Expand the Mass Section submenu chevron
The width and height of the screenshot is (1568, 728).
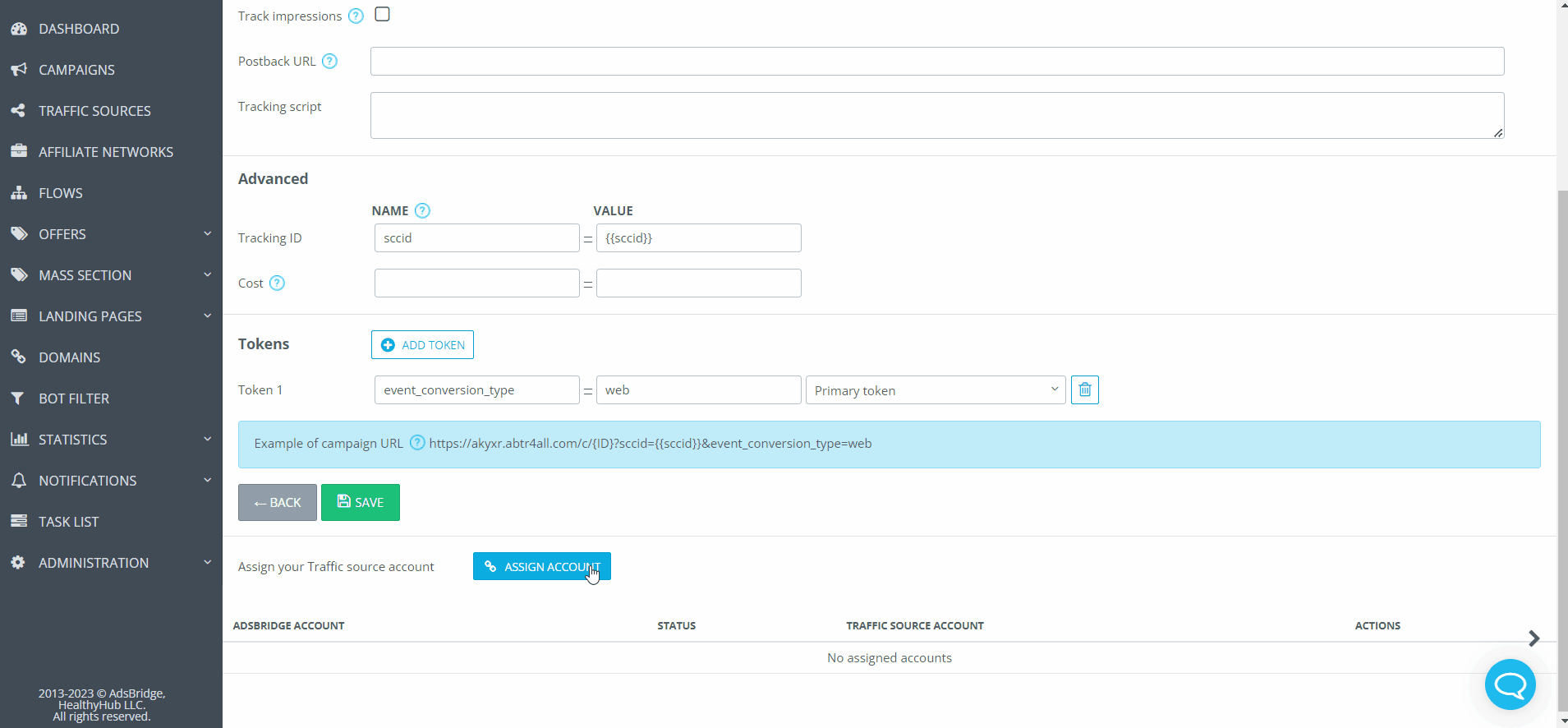click(x=207, y=275)
